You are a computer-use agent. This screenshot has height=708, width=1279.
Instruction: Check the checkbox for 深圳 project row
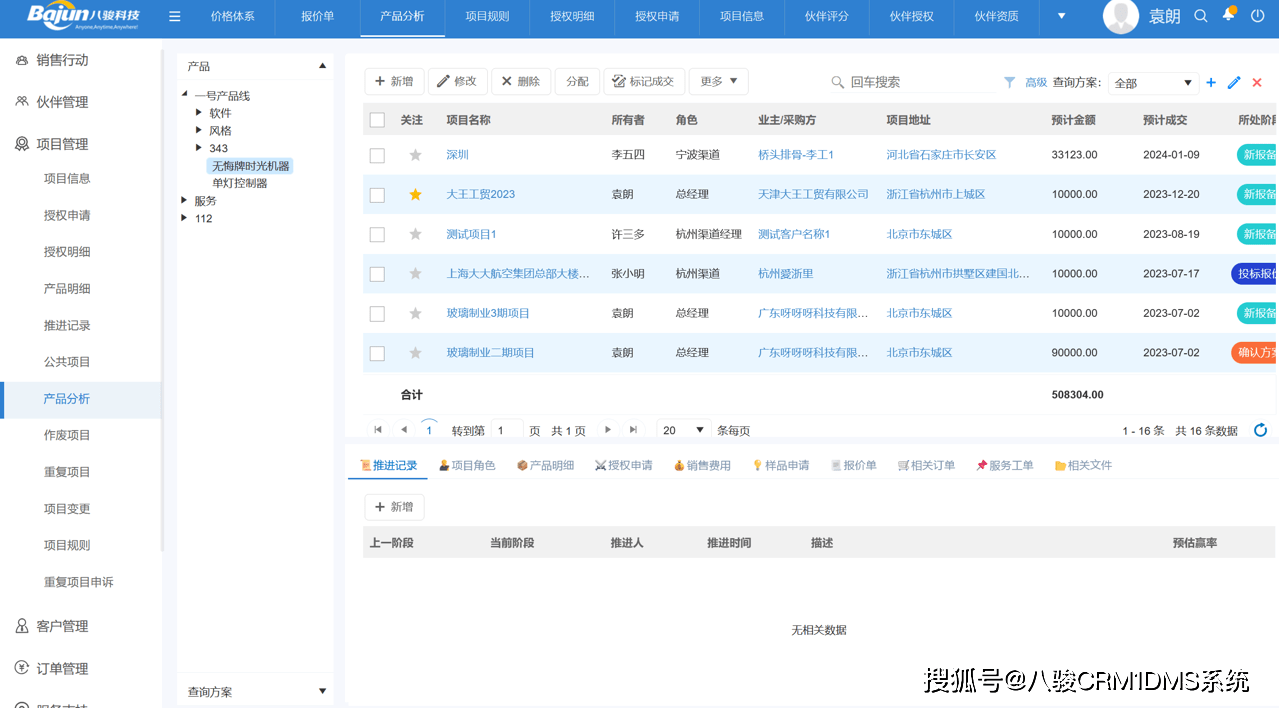[377, 155]
